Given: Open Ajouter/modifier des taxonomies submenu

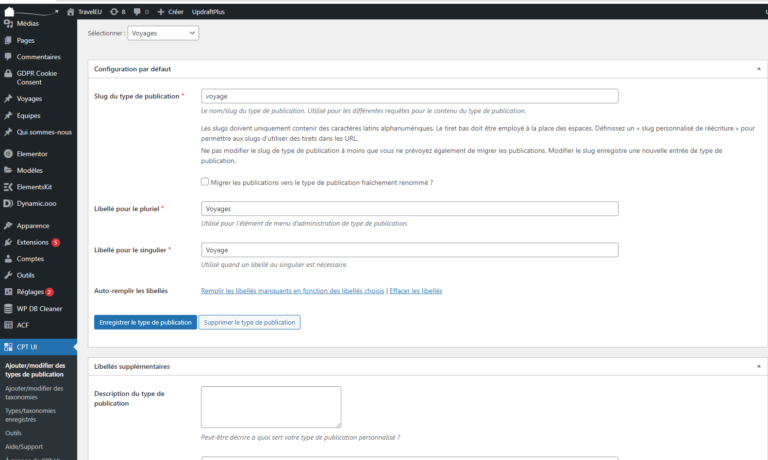Looking at the screenshot, I should [34, 393].
